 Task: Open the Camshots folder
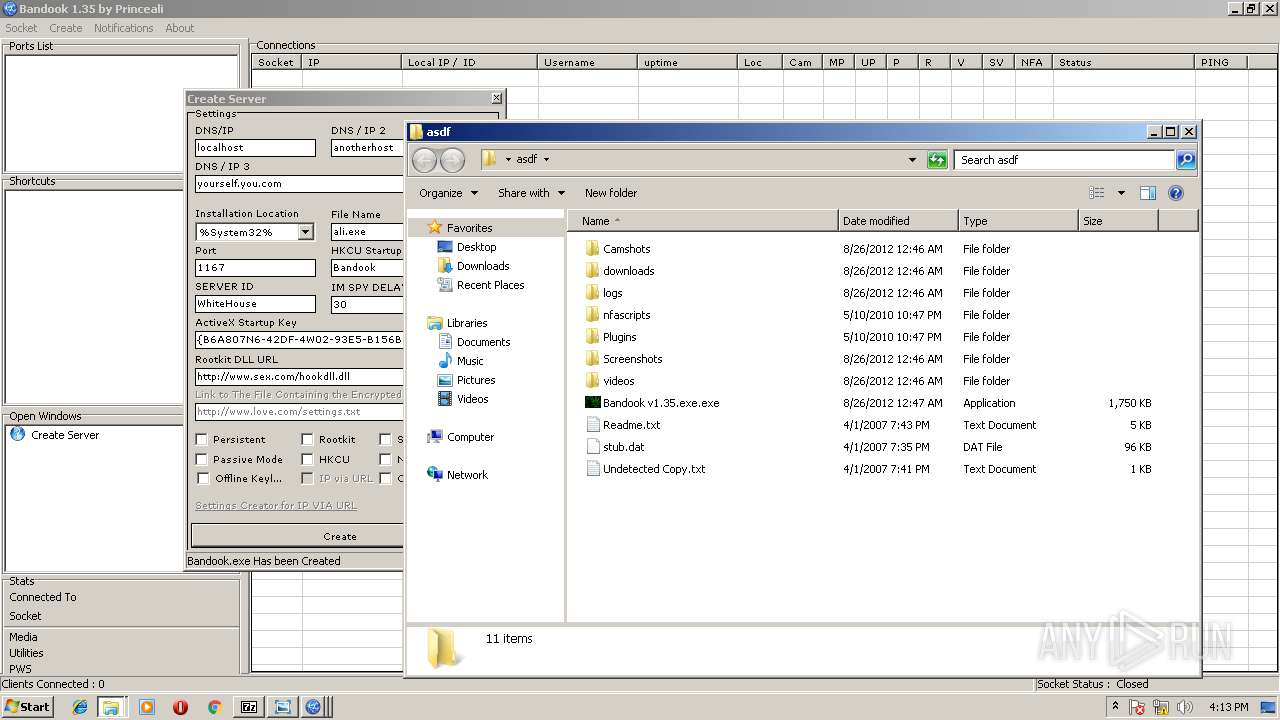click(626, 249)
